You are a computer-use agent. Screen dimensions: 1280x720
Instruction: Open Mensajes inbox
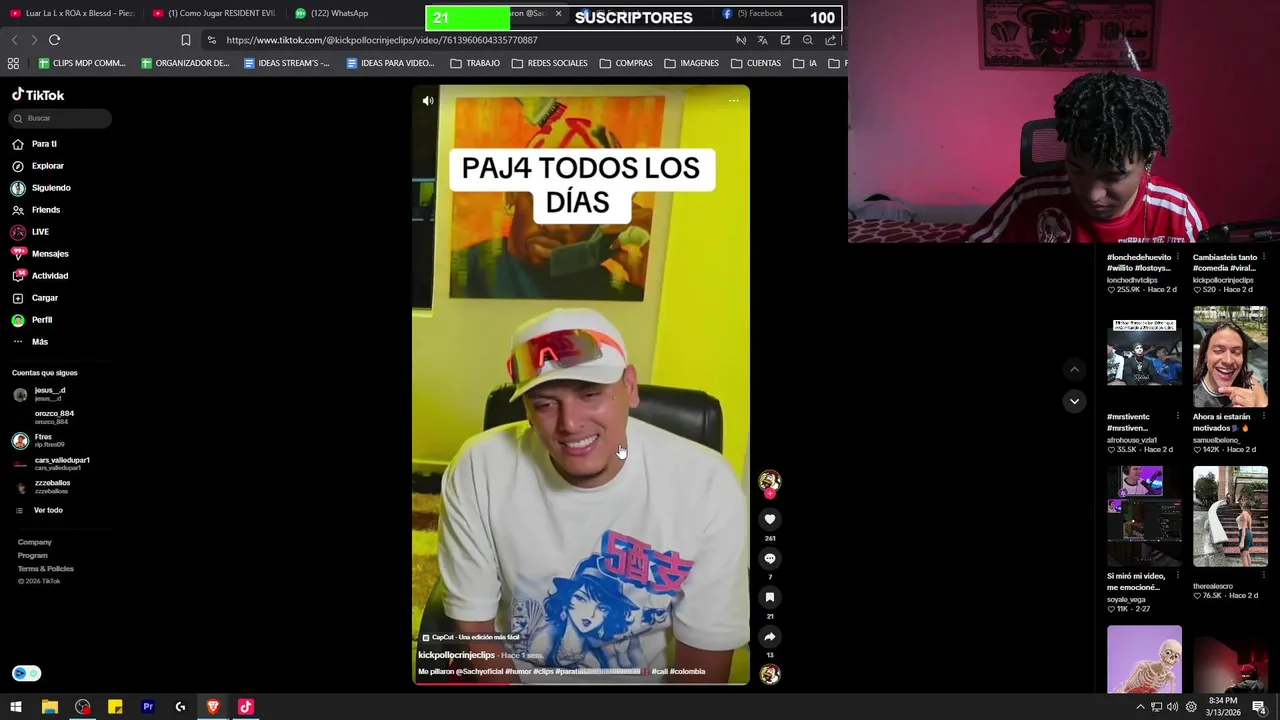coord(40,254)
